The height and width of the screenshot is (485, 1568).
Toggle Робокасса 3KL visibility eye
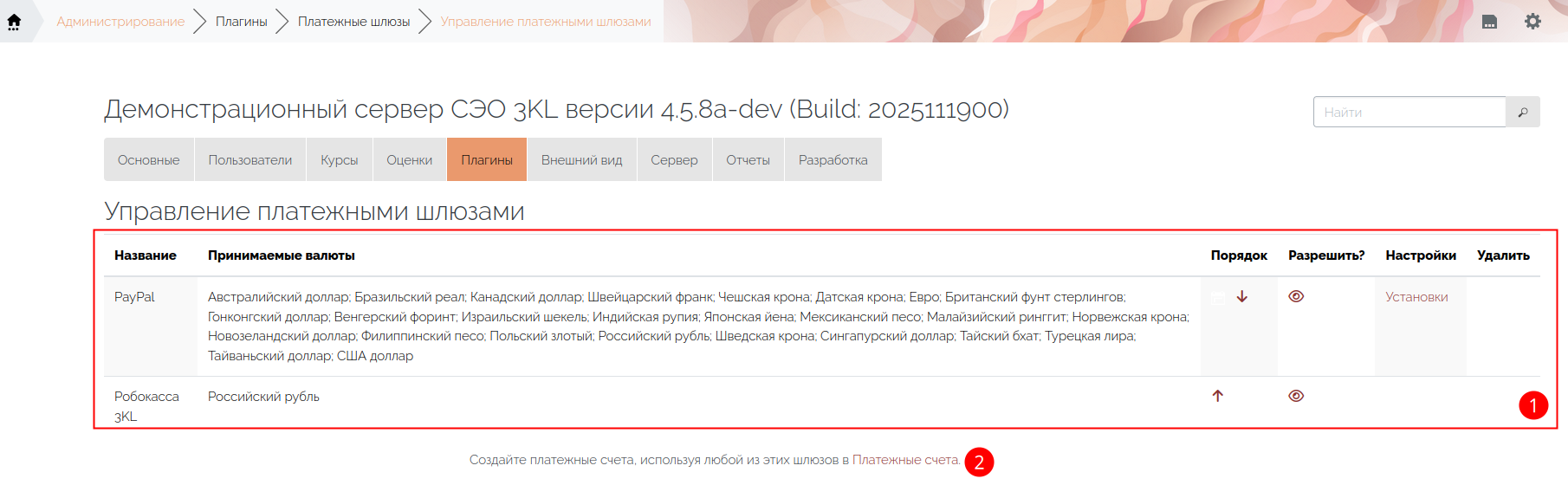pyautogui.click(x=1296, y=396)
